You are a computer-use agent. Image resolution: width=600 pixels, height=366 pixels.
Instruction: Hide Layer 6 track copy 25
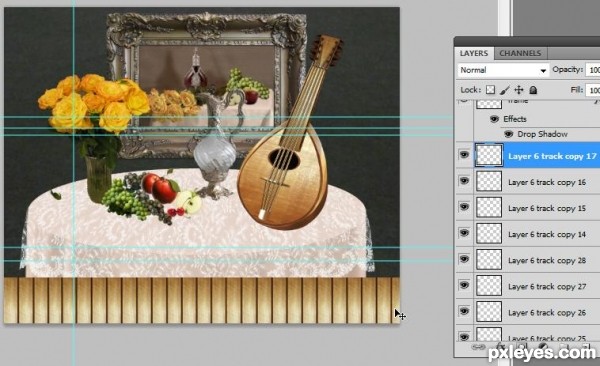[464, 337]
